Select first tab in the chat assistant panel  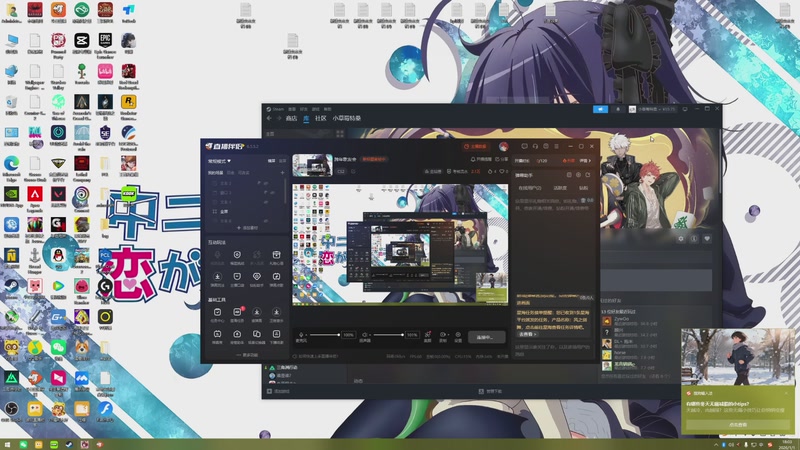click(x=530, y=188)
